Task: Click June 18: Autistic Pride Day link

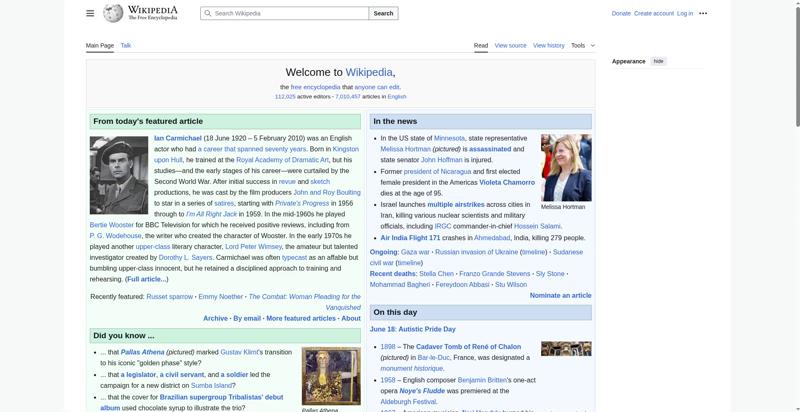Action: coord(413,329)
